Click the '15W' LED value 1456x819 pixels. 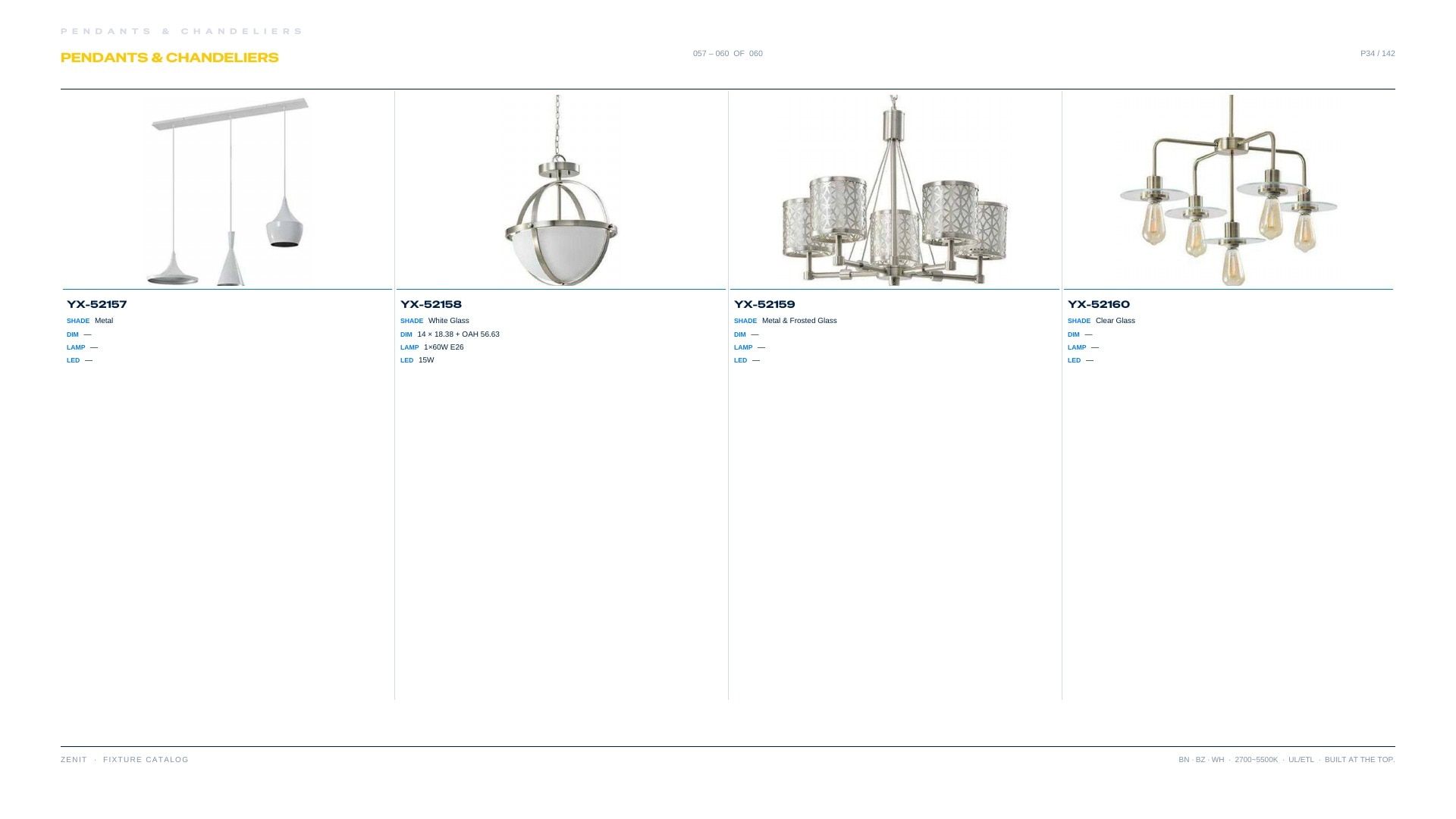(426, 360)
